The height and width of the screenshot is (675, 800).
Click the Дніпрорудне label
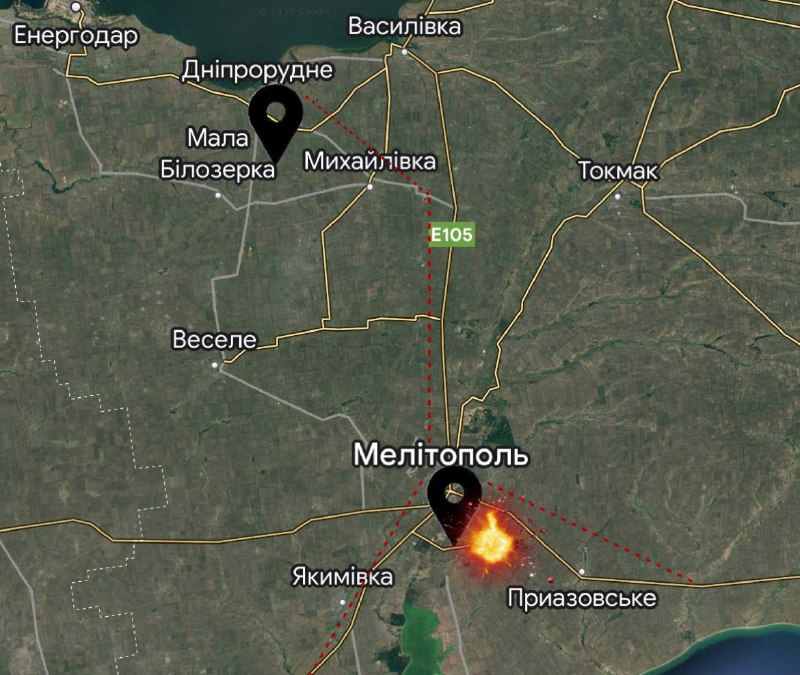tap(258, 70)
